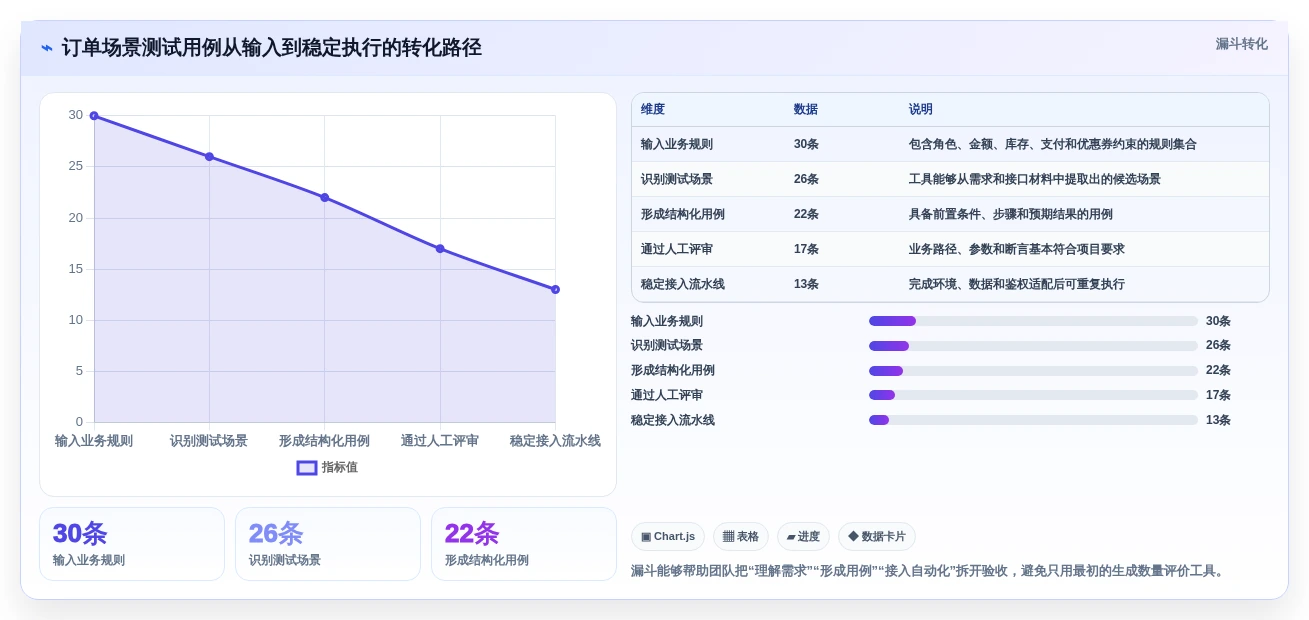Click the 稳定接入流水线 progress bar
This screenshot has height=620, width=1309.
coord(1033,420)
